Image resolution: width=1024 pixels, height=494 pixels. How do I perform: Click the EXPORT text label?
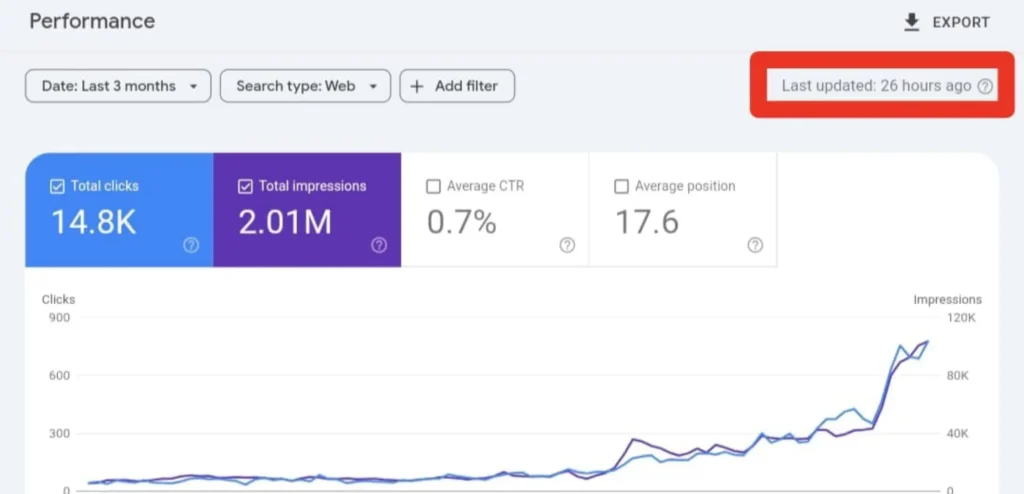tap(960, 22)
